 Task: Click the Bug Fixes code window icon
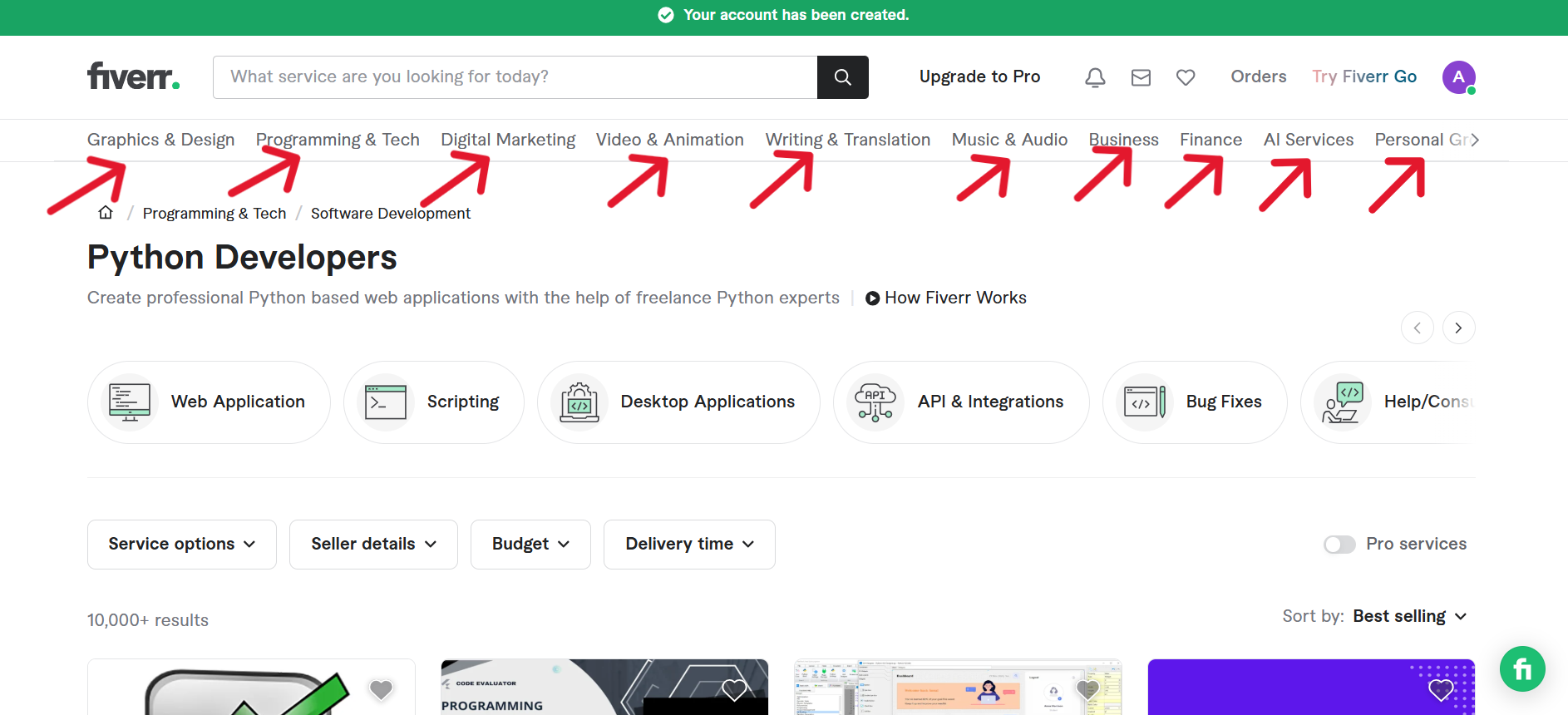(1145, 402)
